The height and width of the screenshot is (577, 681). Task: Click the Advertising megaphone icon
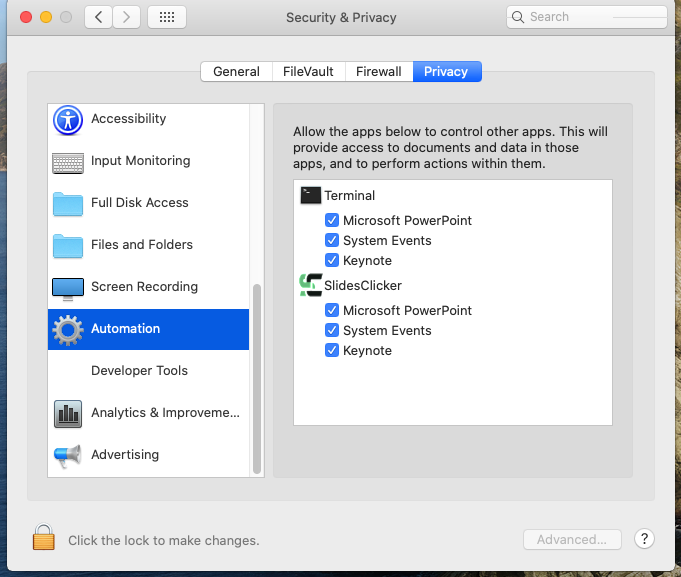[68, 456]
